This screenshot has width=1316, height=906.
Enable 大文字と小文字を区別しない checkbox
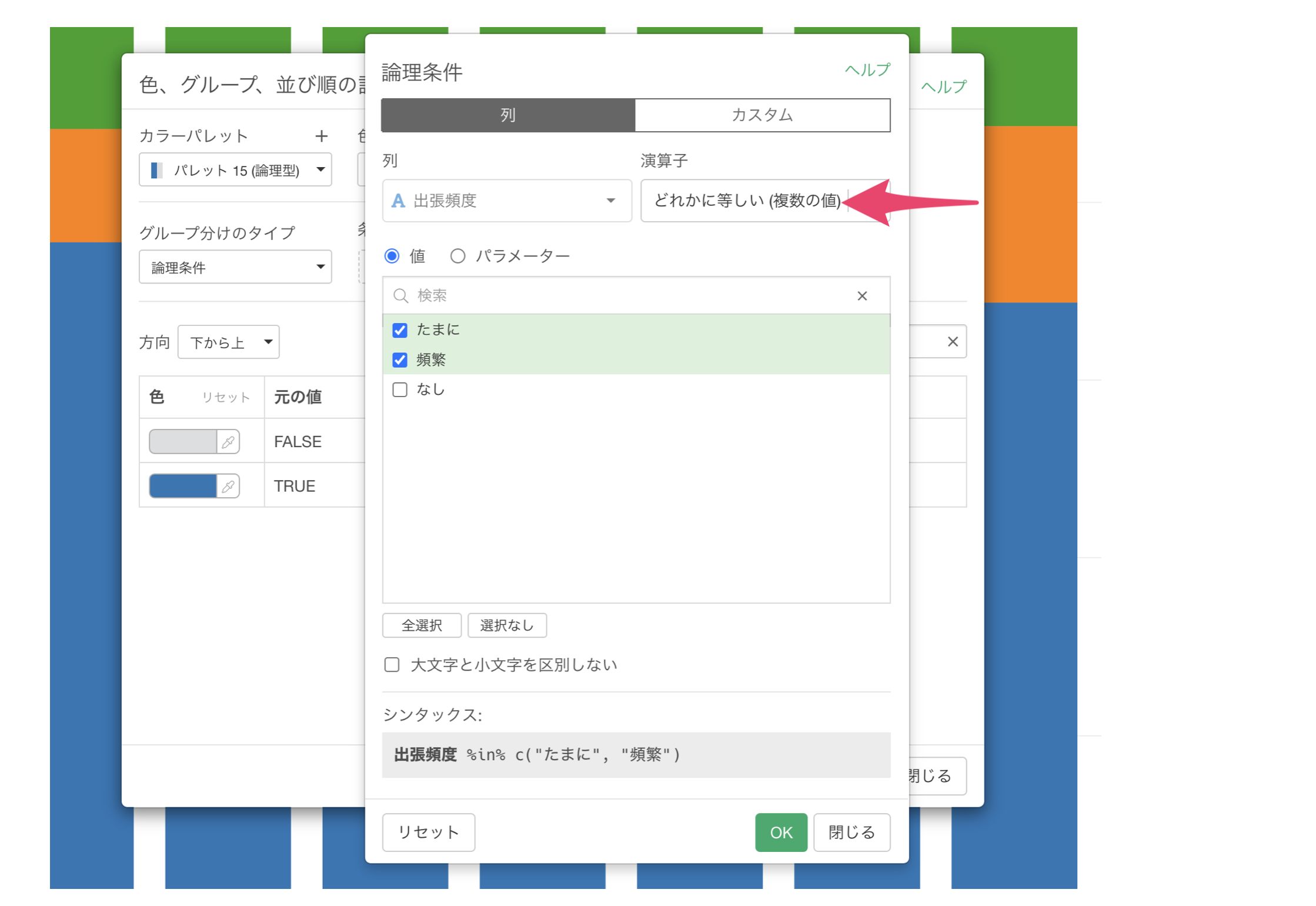[x=392, y=665]
